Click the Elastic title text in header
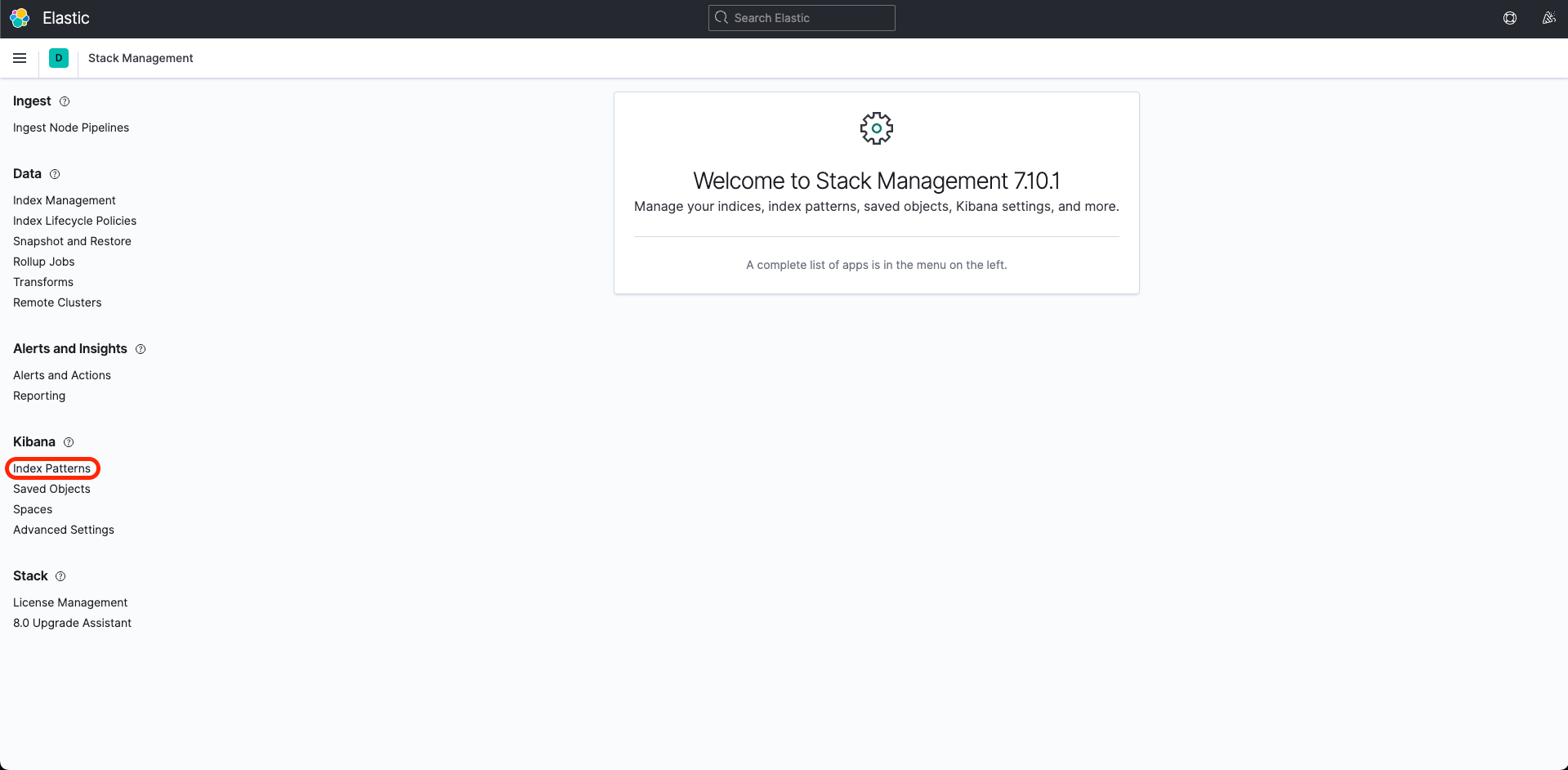Viewport: 1568px width, 770px height. click(66, 18)
